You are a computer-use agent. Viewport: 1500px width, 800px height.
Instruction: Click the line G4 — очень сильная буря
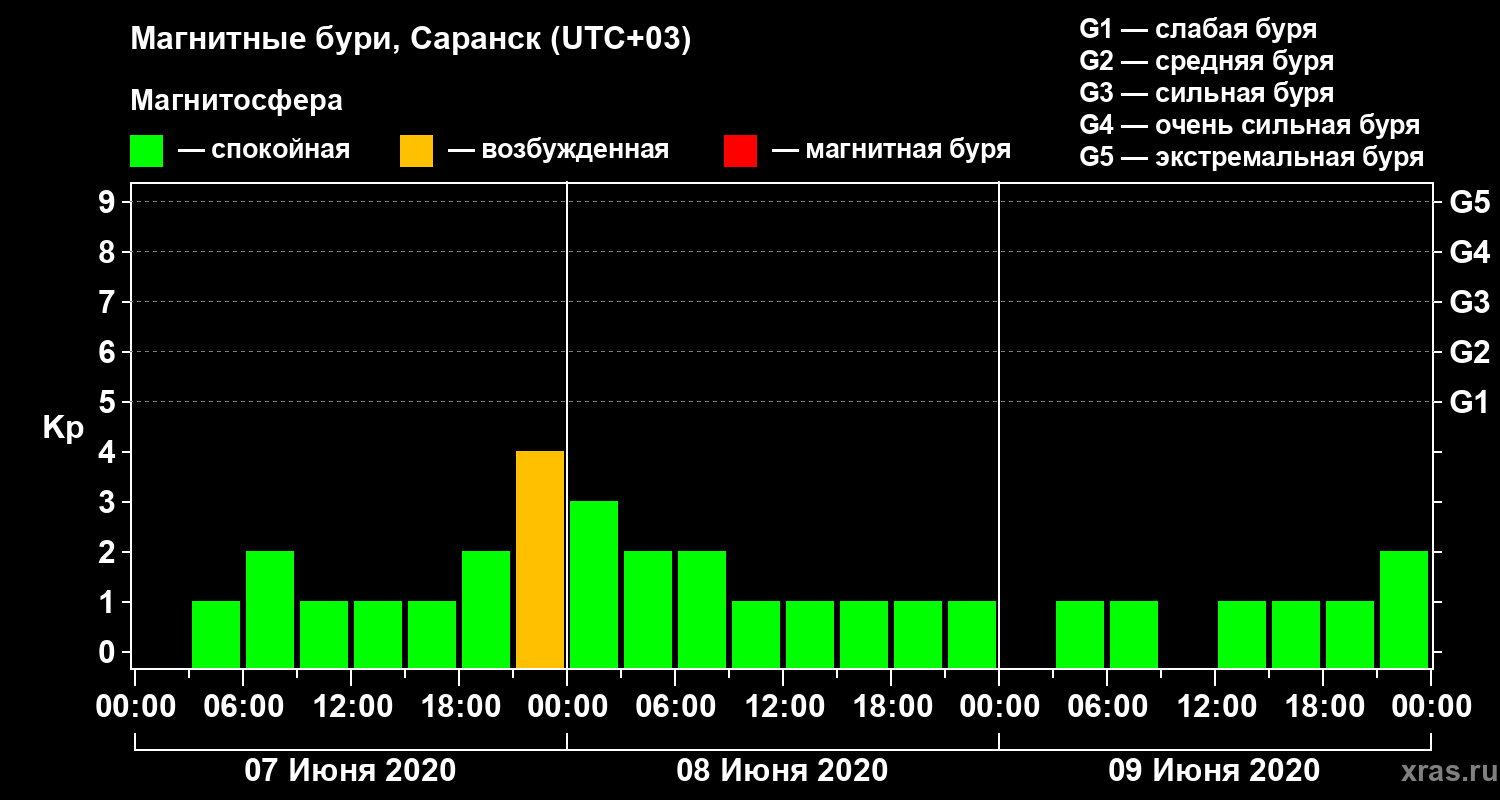(x=1250, y=125)
